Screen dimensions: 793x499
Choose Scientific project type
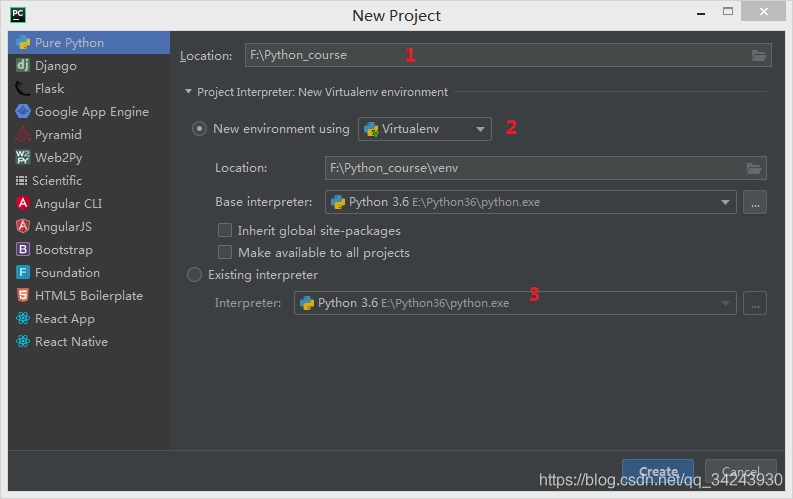coord(89,180)
